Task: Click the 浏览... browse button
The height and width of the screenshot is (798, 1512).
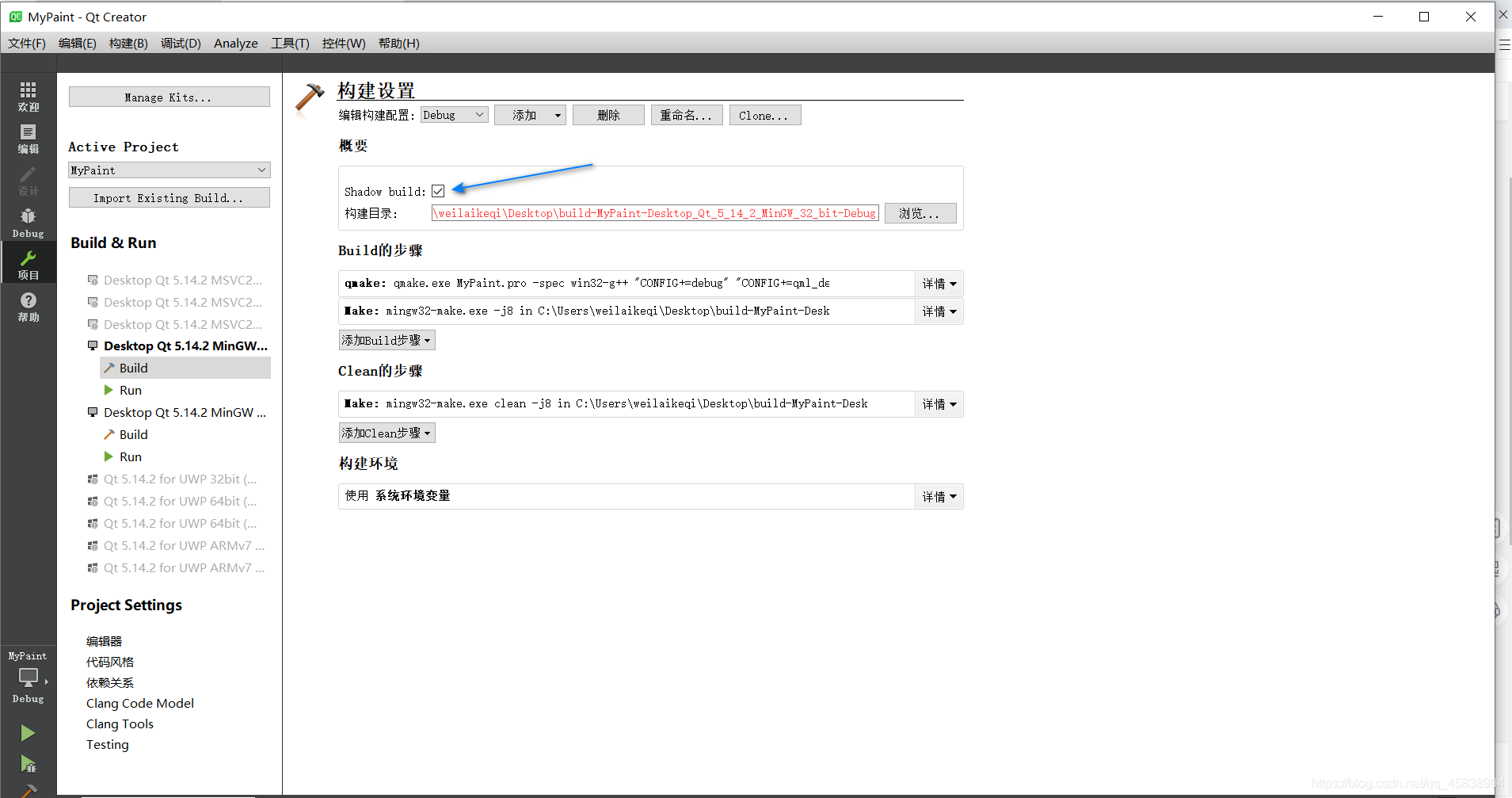Action: point(920,213)
